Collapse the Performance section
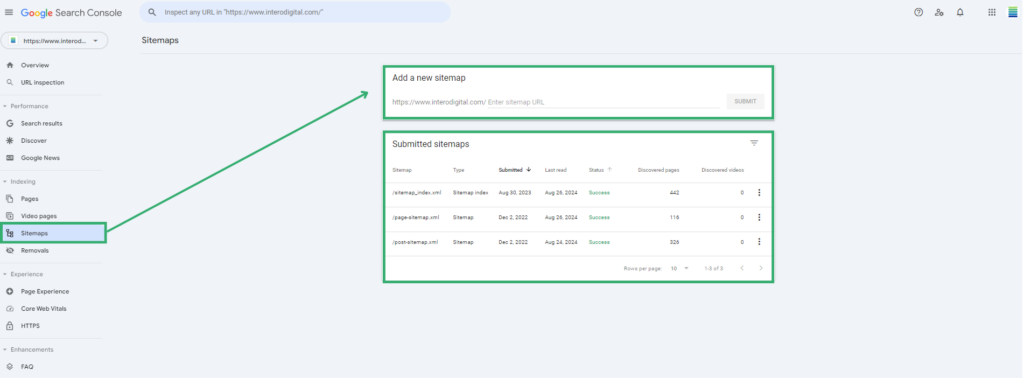 (x=26, y=106)
